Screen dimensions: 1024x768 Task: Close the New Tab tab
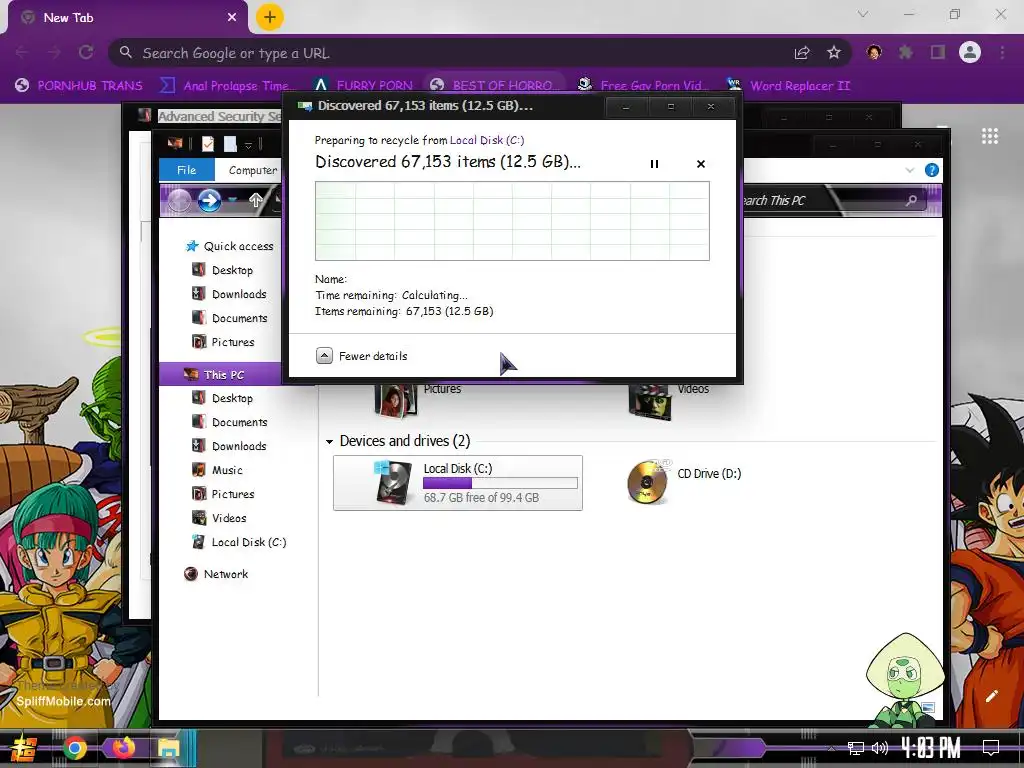pyautogui.click(x=232, y=18)
